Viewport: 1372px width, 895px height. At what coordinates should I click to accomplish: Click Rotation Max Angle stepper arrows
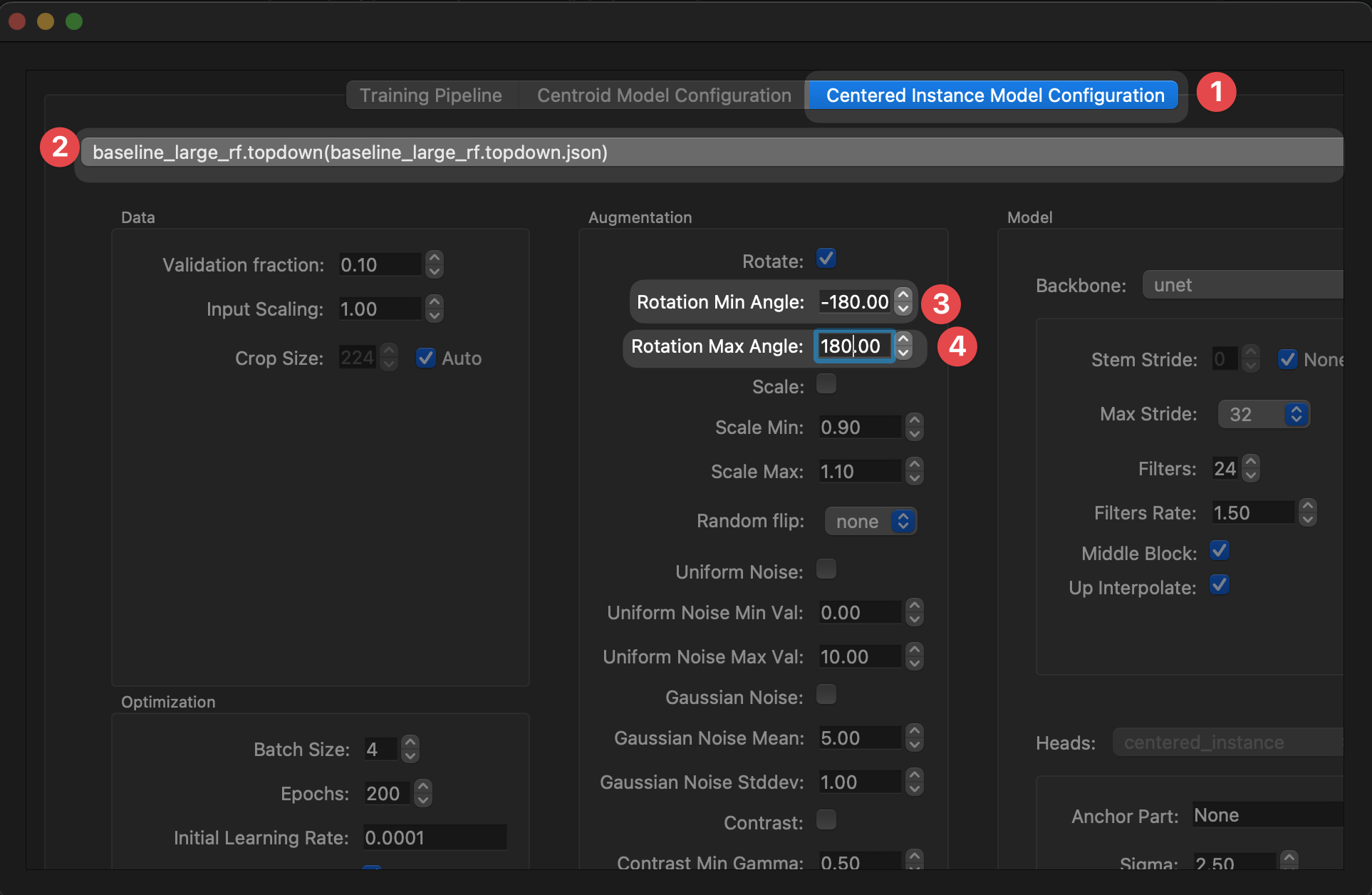click(x=903, y=346)
